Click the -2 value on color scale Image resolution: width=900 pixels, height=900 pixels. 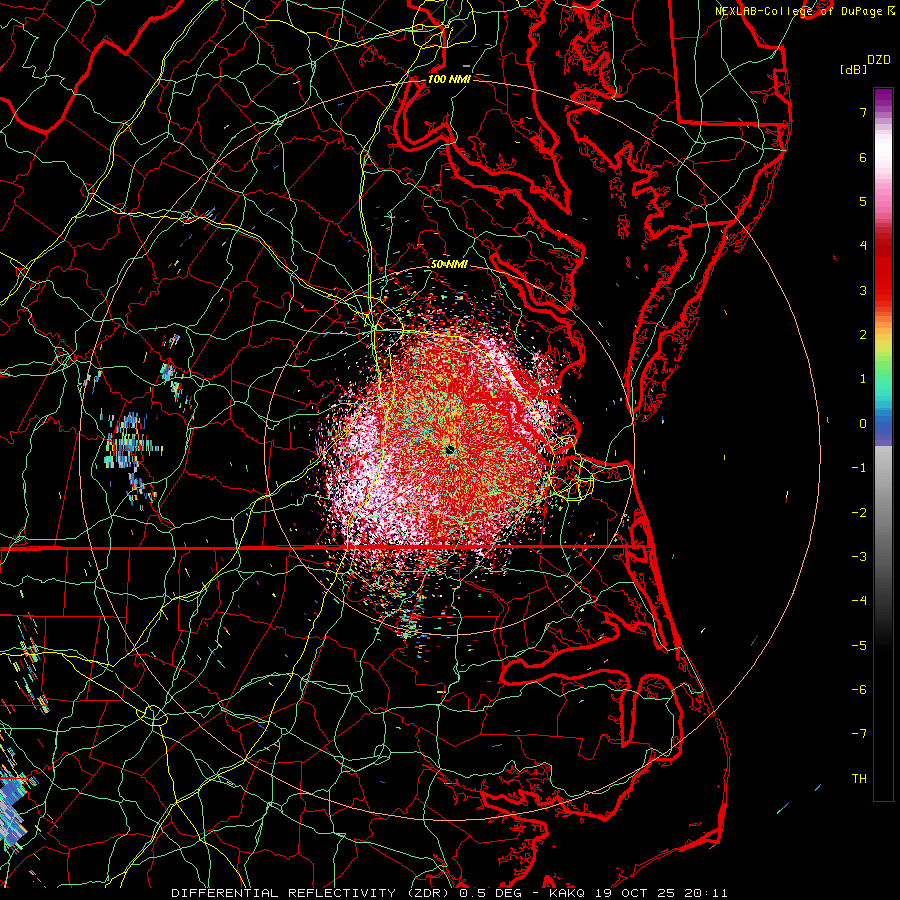[859, 513]
